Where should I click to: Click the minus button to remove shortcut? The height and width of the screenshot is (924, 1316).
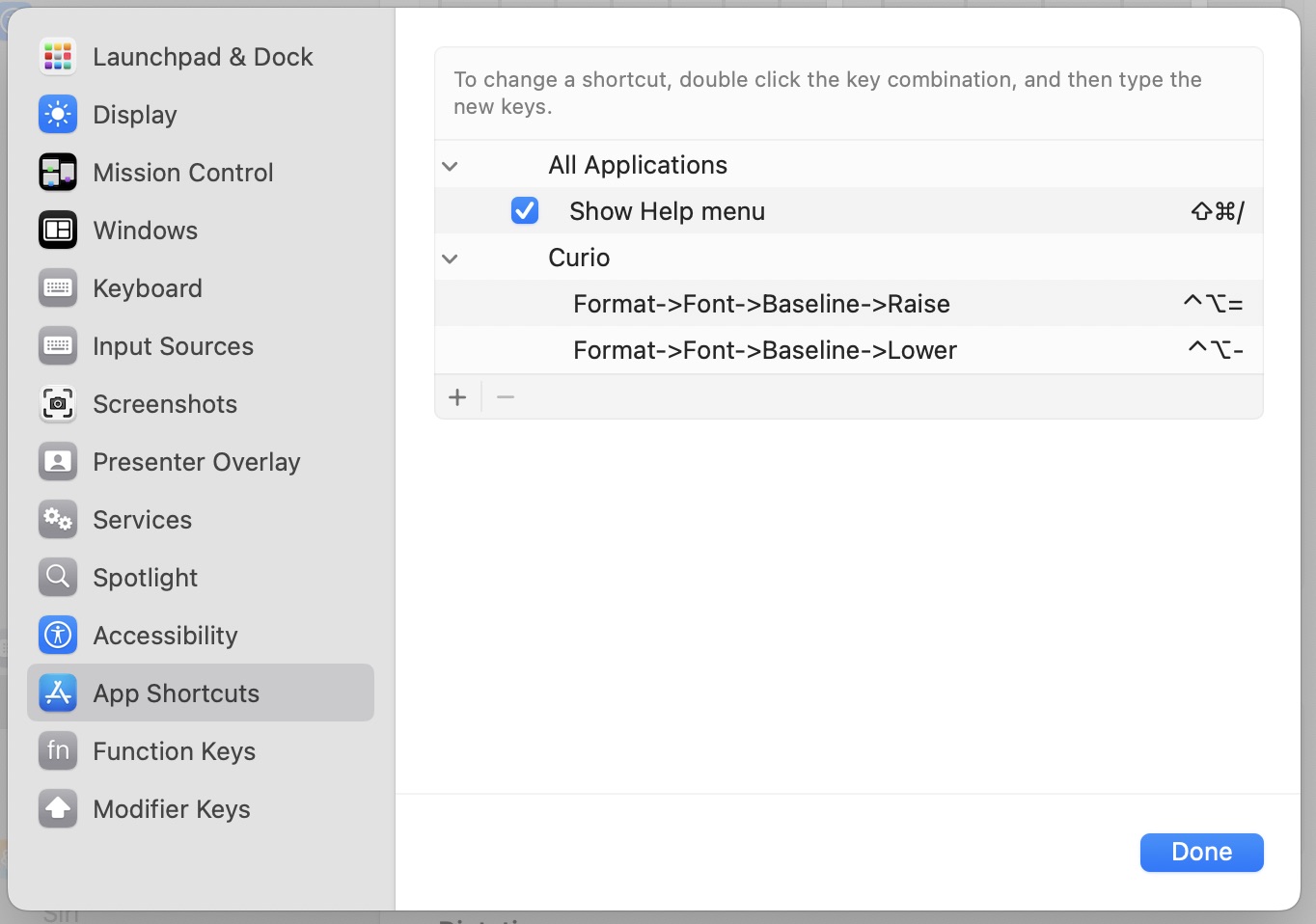pos(506,396)
